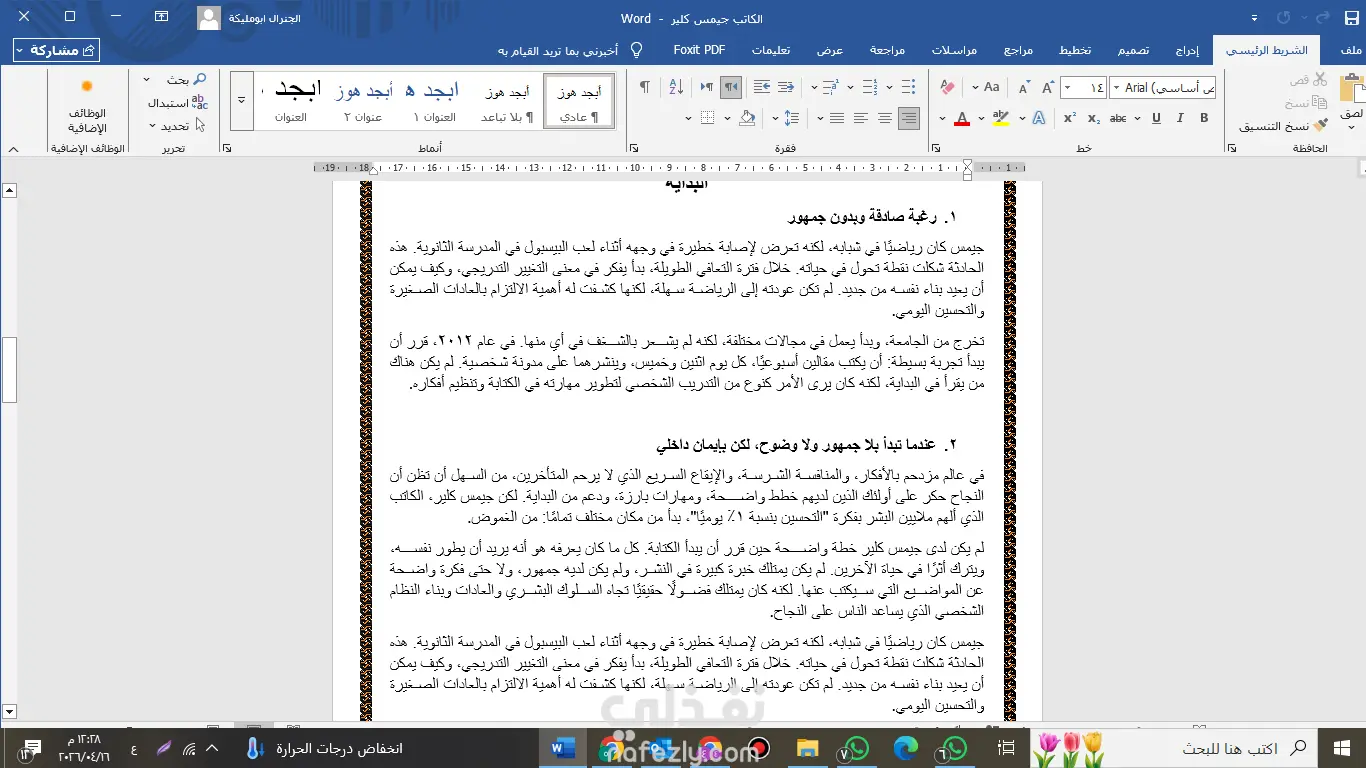Click the Multilevel List icon
The image size is (1366, 768).
[830, 87]
